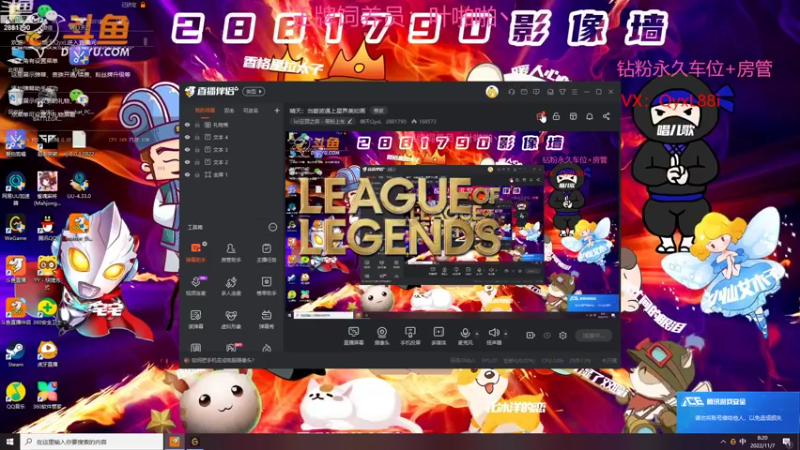Toggle visibility of 文本 3 source

pyautogui.click(x=187, y=149)
